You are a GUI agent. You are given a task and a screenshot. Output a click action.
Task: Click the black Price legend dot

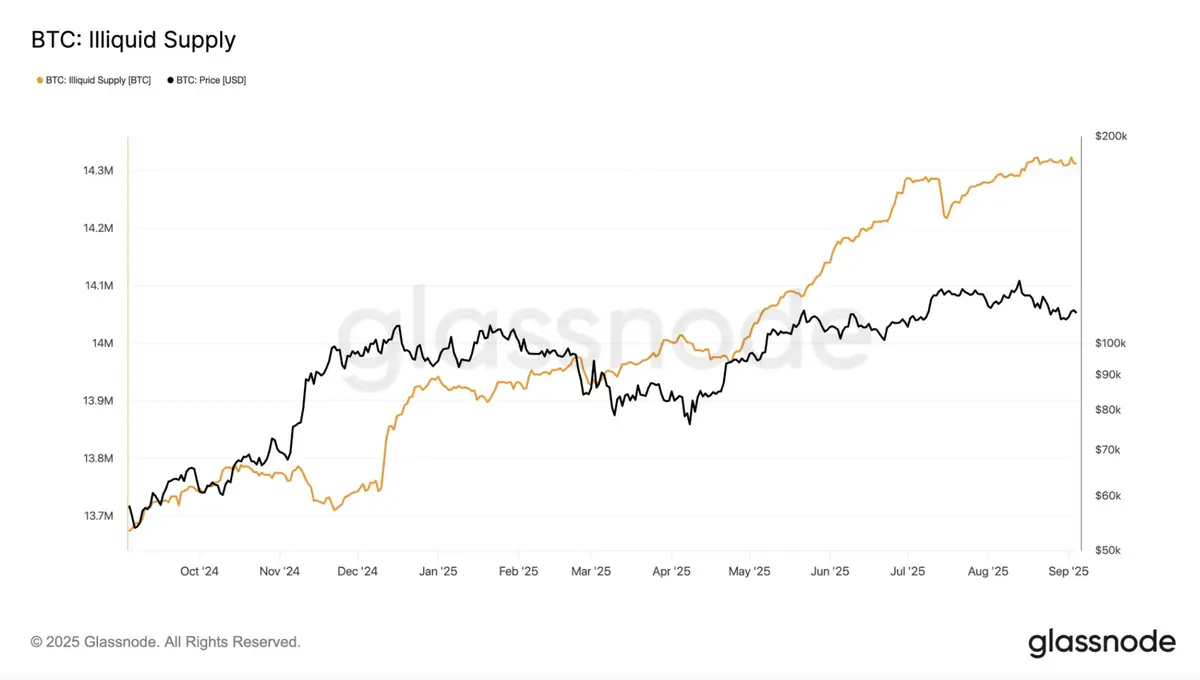(x=170, y=80)
